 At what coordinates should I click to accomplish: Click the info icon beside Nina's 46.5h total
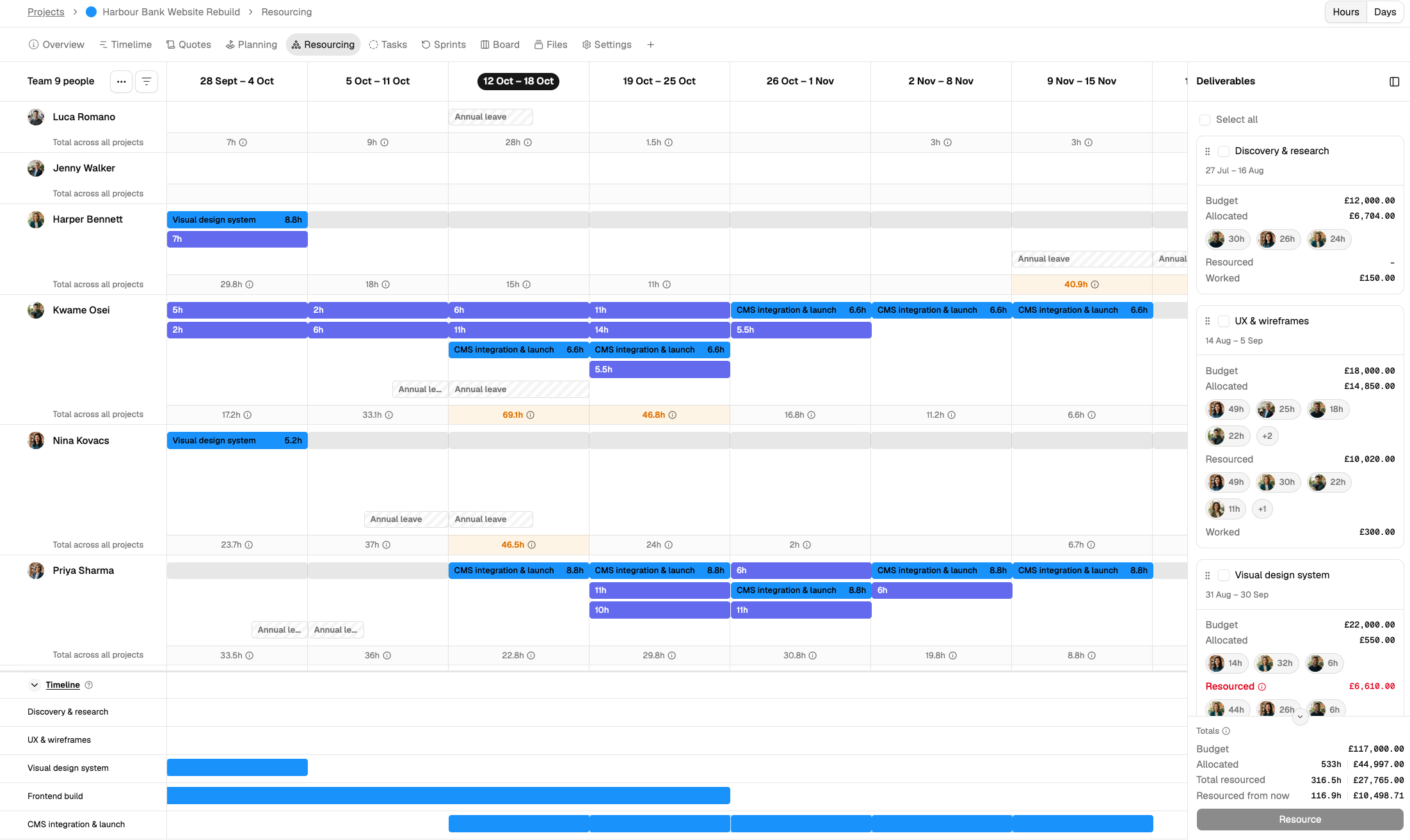(x=532, y=545)
